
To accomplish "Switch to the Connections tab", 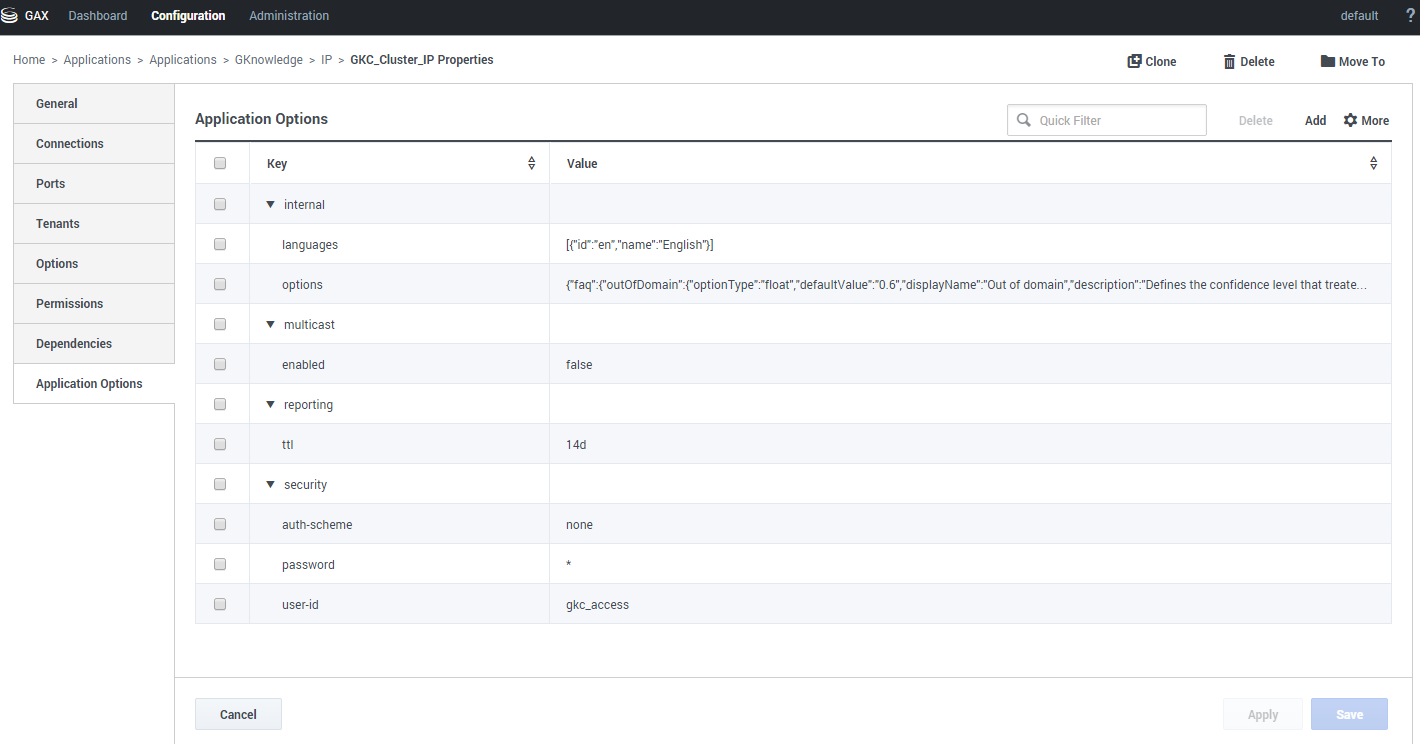I will click(70, 144).
